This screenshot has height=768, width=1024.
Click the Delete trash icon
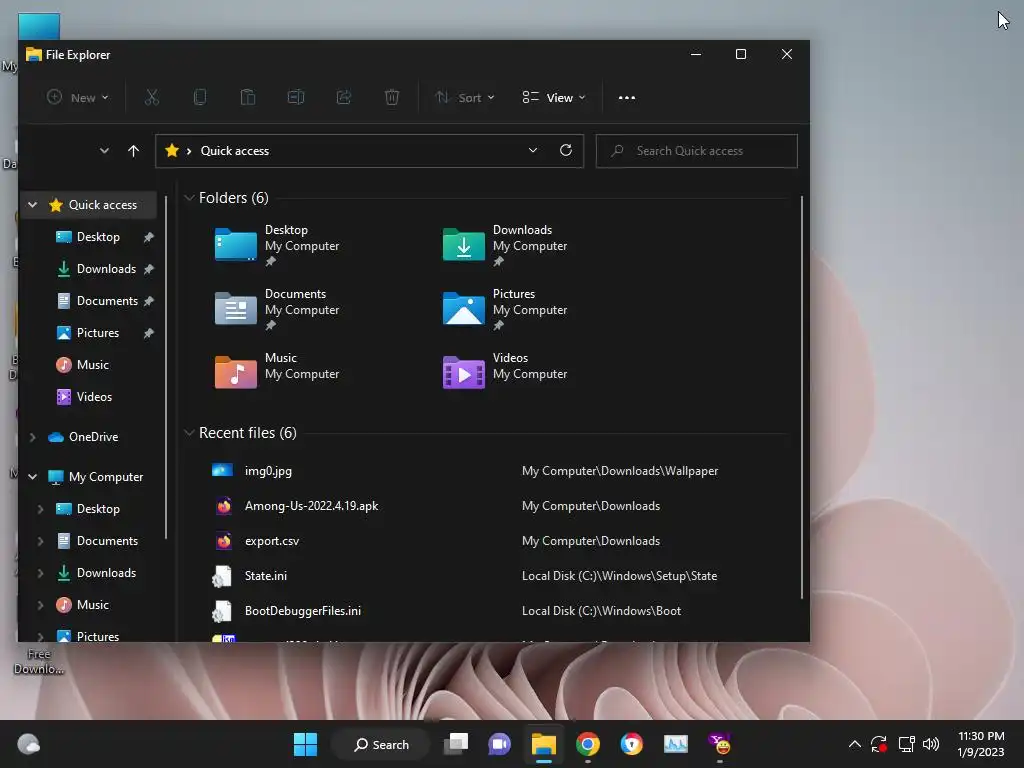click(392, 97)
